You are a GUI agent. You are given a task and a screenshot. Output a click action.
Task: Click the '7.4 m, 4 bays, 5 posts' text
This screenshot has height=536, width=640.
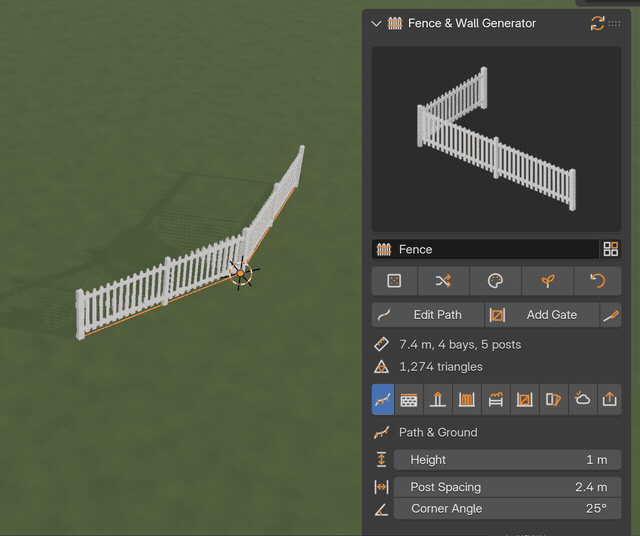tap(460, 345)
